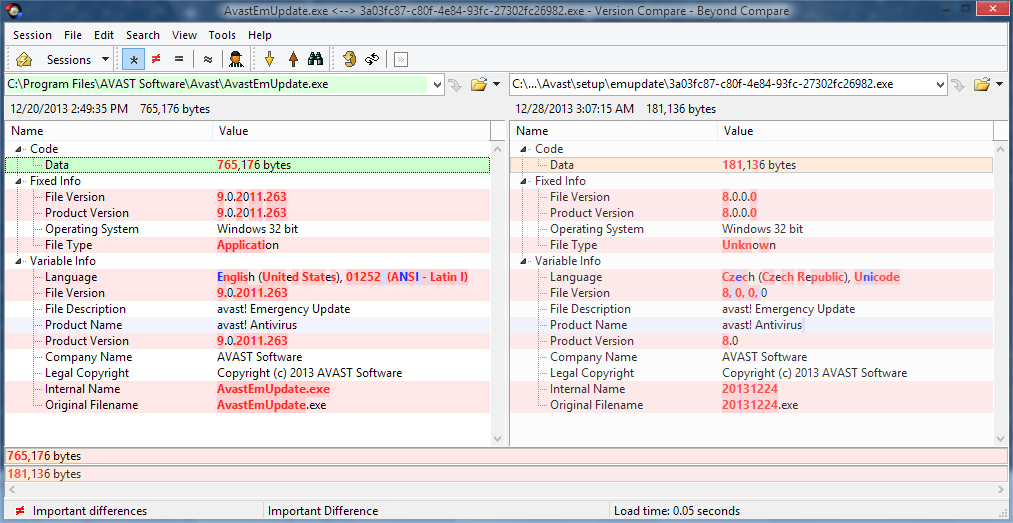Select left Language English row

tap(247, 277)
